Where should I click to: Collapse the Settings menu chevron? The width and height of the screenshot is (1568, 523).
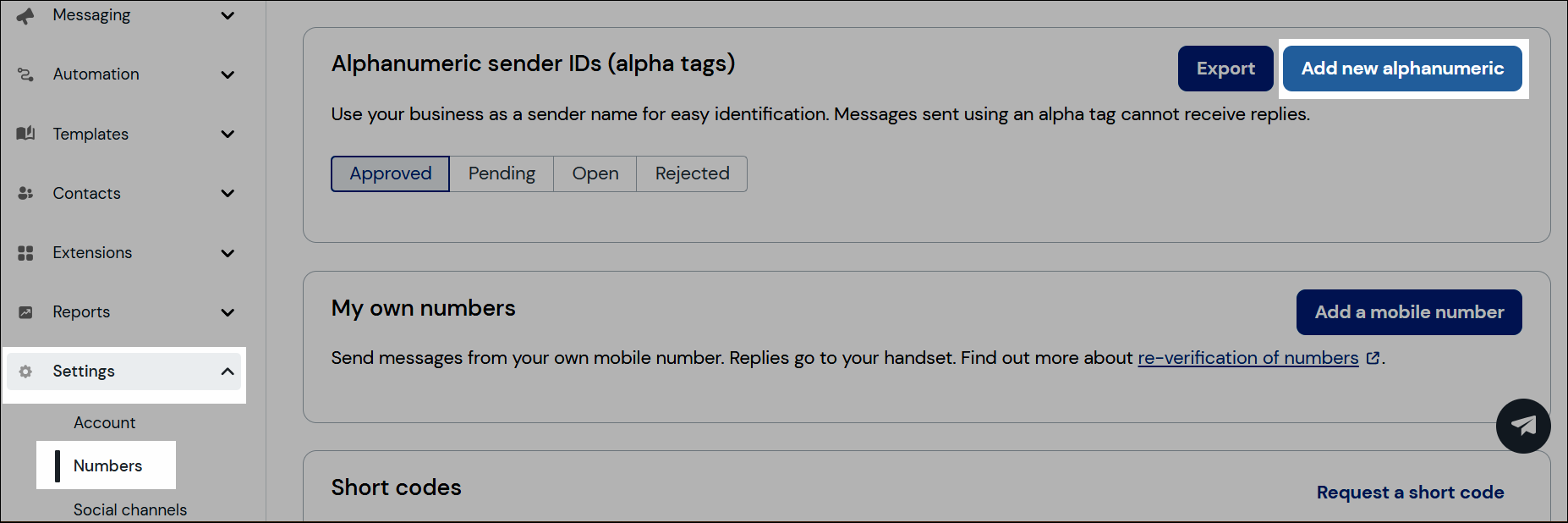click(x=228, y=371)
